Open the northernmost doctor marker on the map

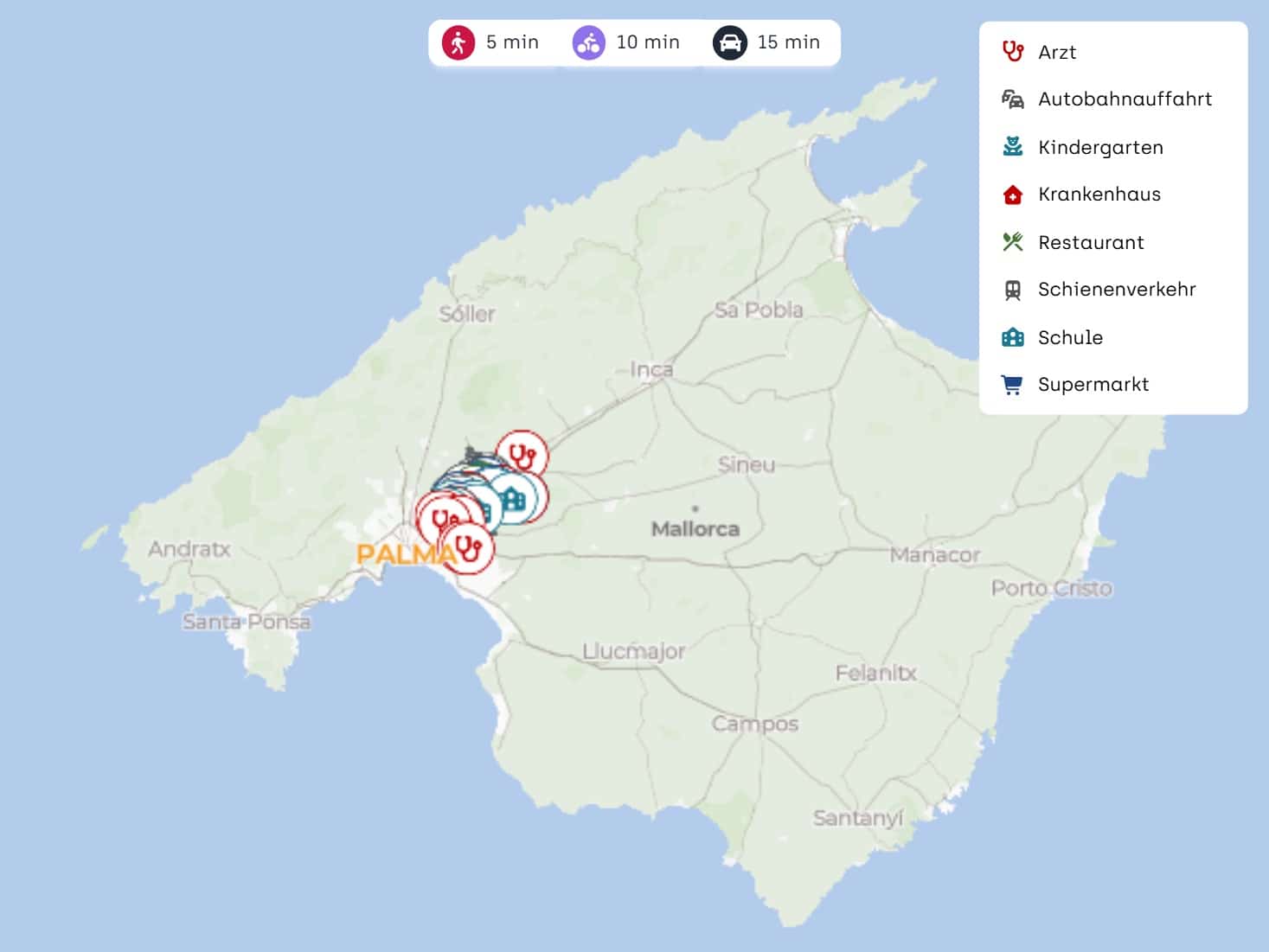point(522,456)
